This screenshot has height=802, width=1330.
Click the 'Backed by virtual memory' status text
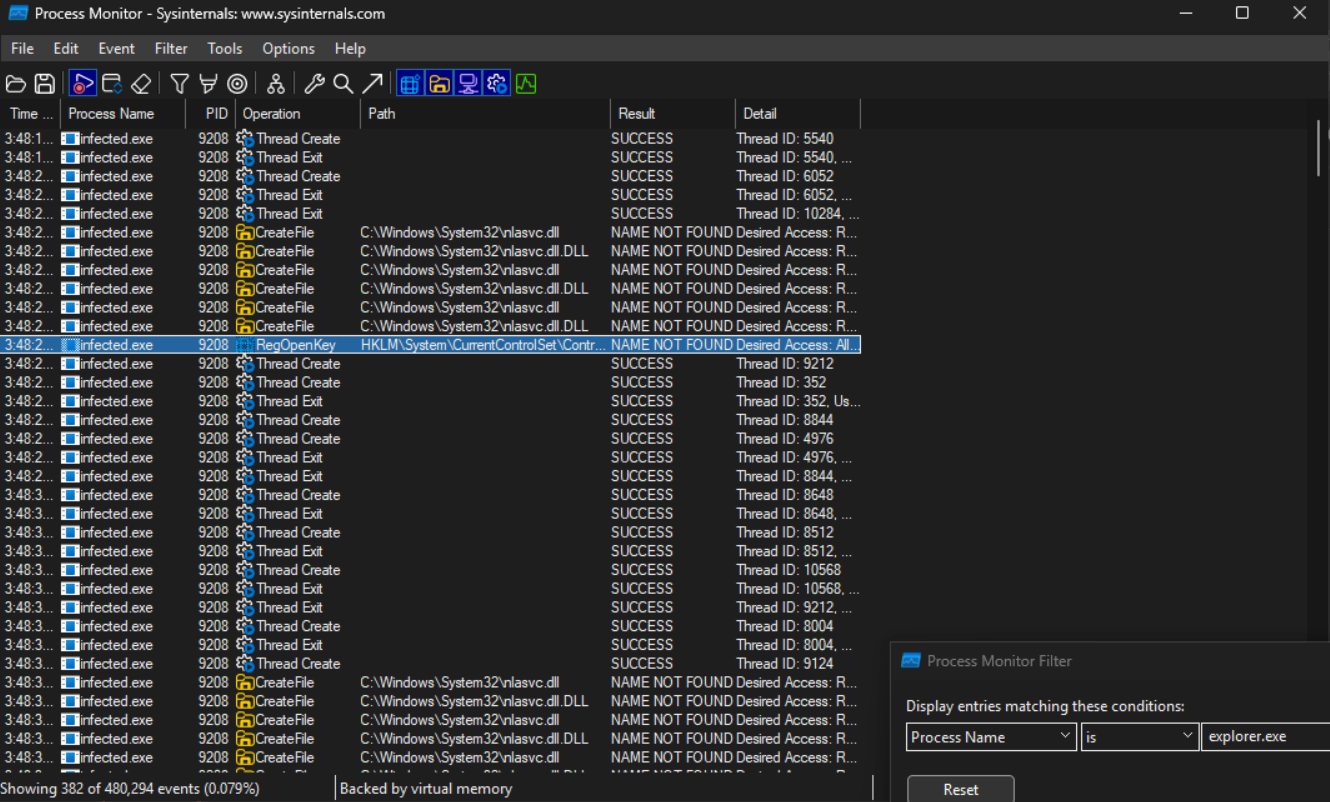pos(426,789)
